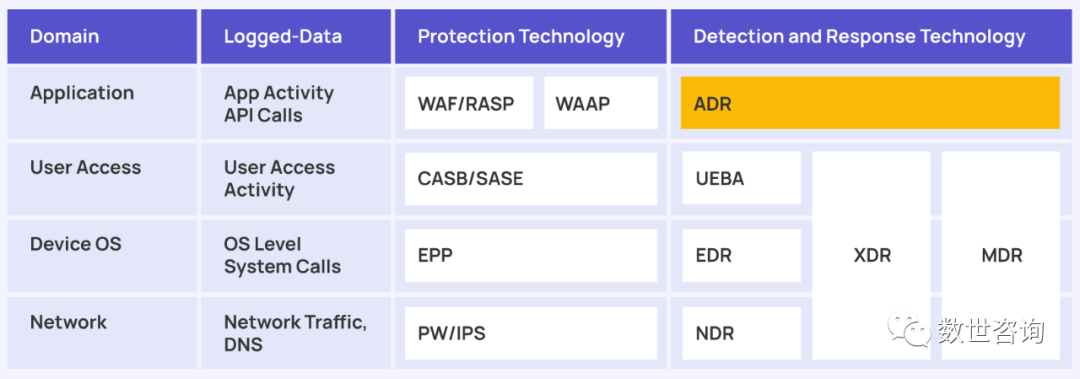
Task: Click the CASB/SASE cell
Action: (x=531, y=179)
